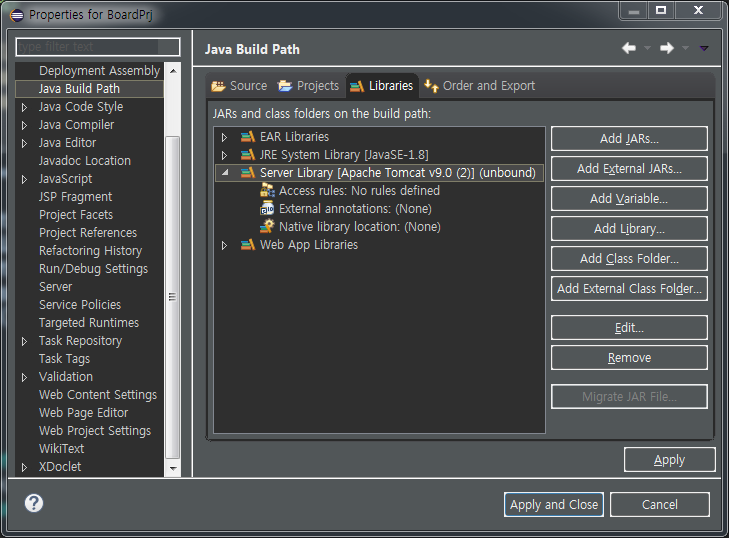729x538 pixels.
Task: Select the Libraries tab
Action: click(x=382, y=86)
